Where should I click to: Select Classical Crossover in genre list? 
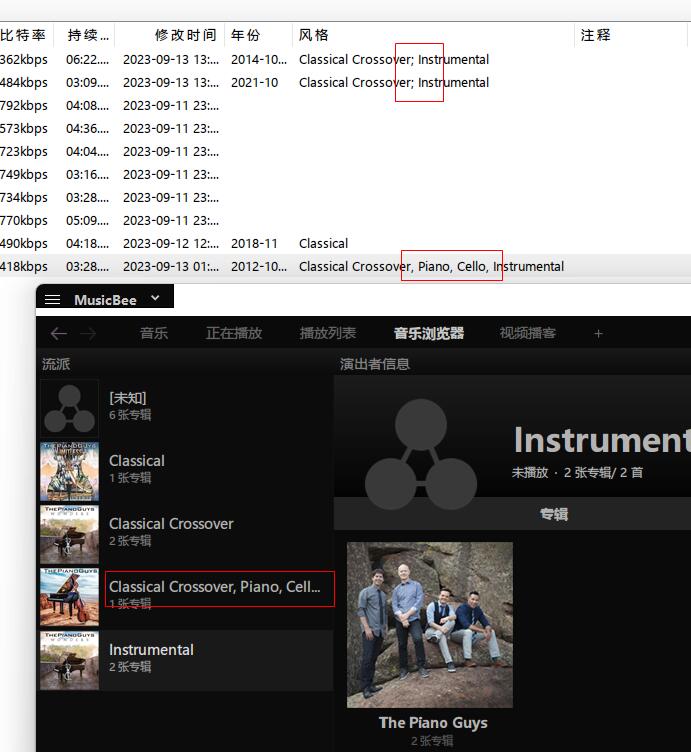[171, 524]
